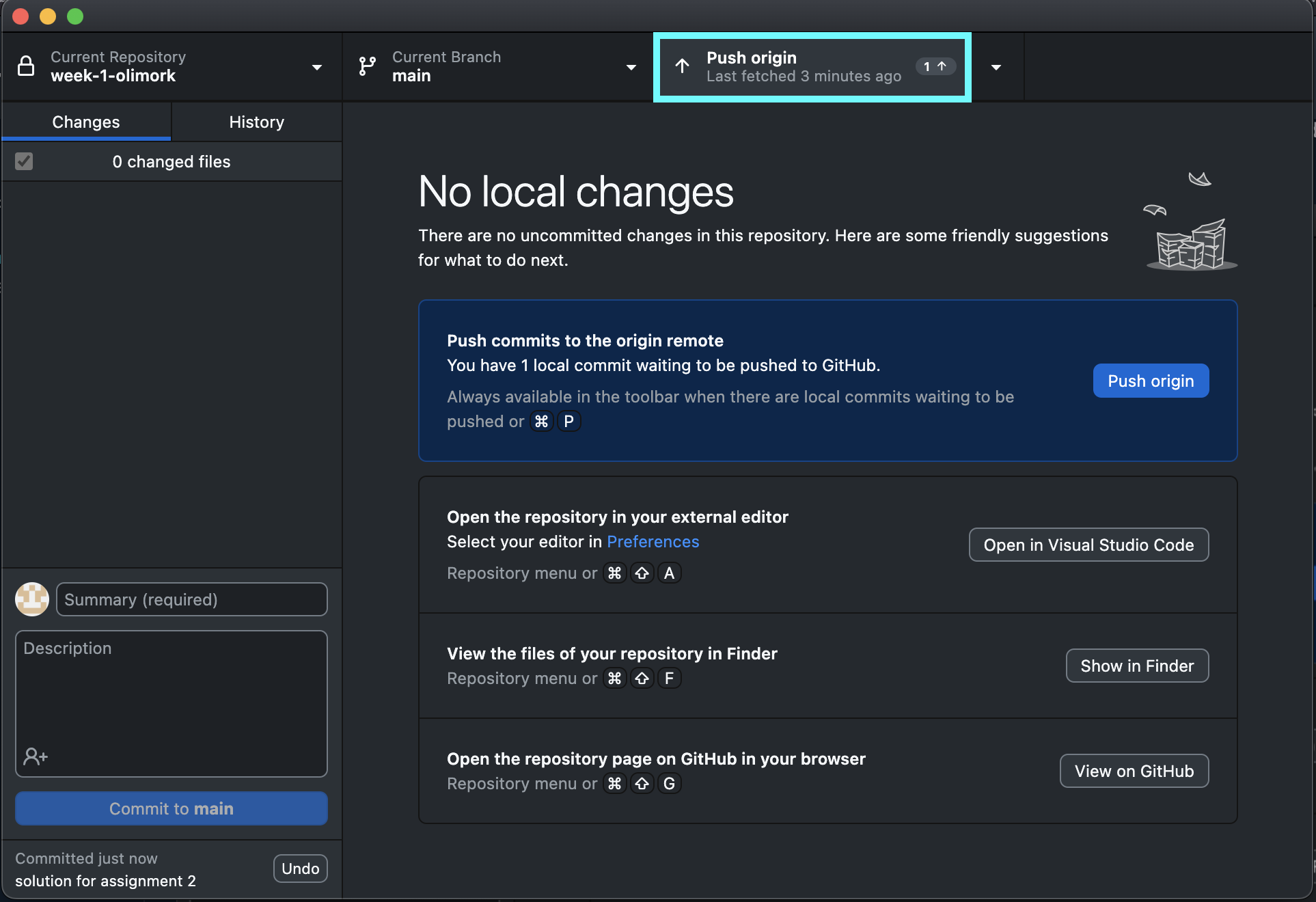Viewport: 1316px width, 902px height.
Task: Undo the last commit
Action: point(301,869)
